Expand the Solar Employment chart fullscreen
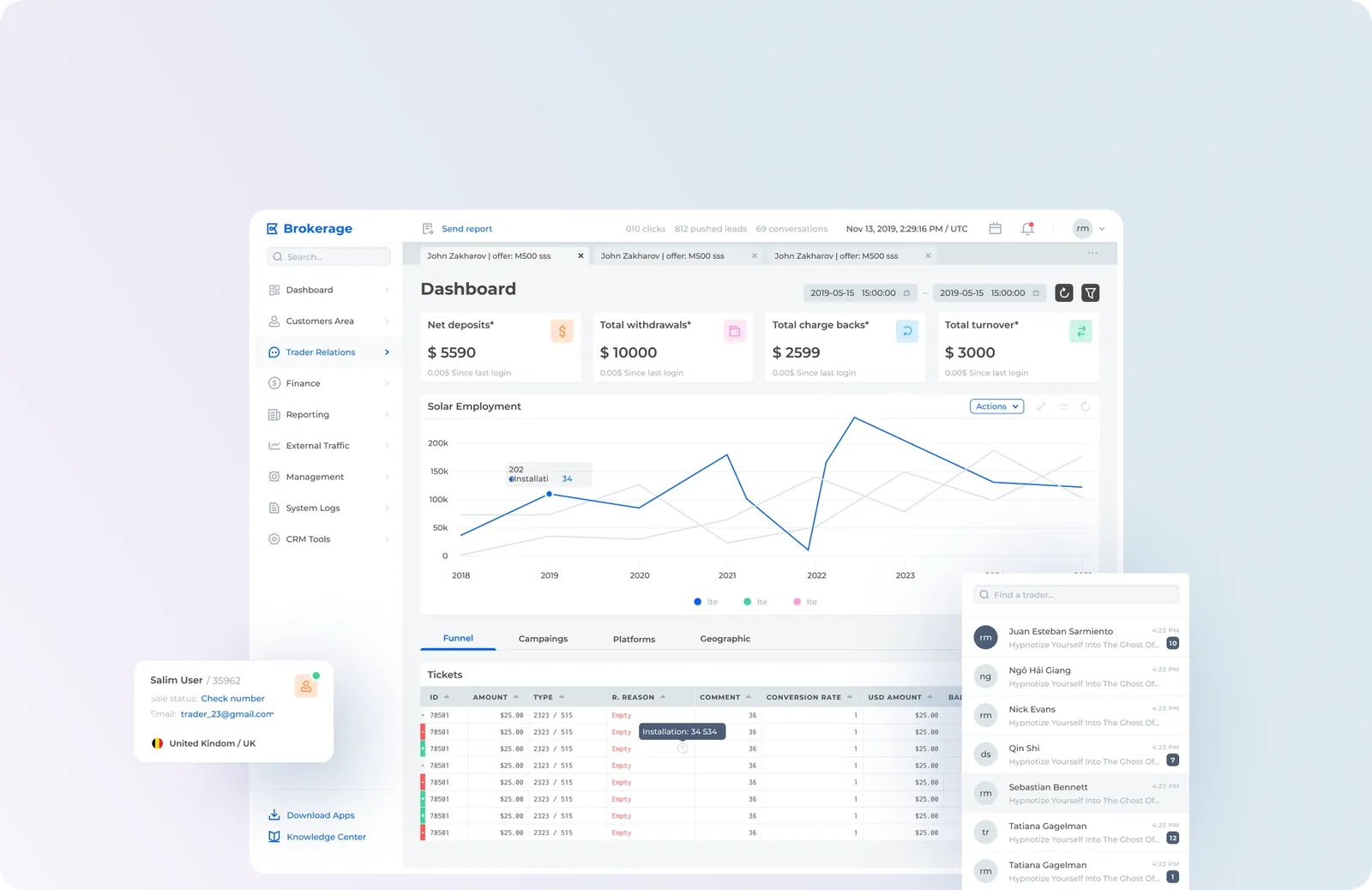The image size is (1372, 890). coord(1041,406)
